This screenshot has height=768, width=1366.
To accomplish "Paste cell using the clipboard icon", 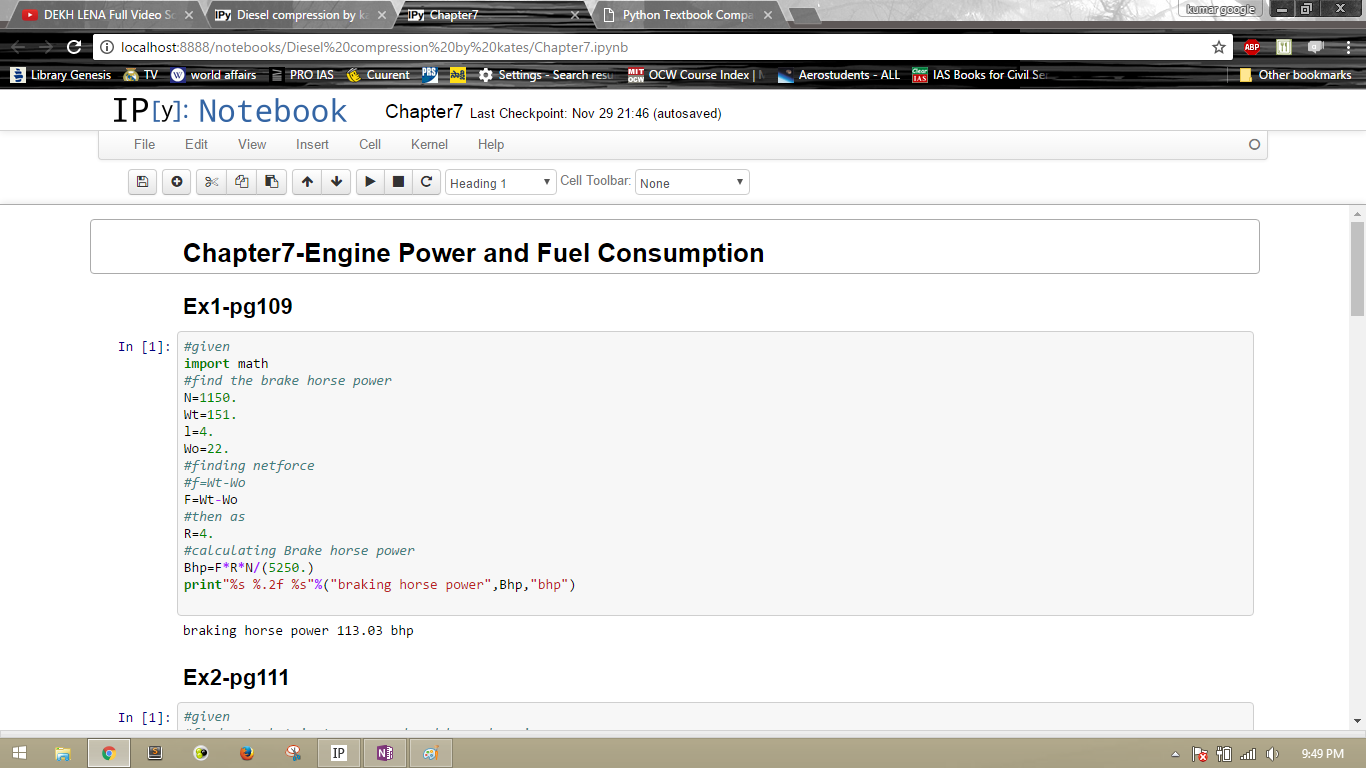I will pyautogui.click(x=271, y=182).
